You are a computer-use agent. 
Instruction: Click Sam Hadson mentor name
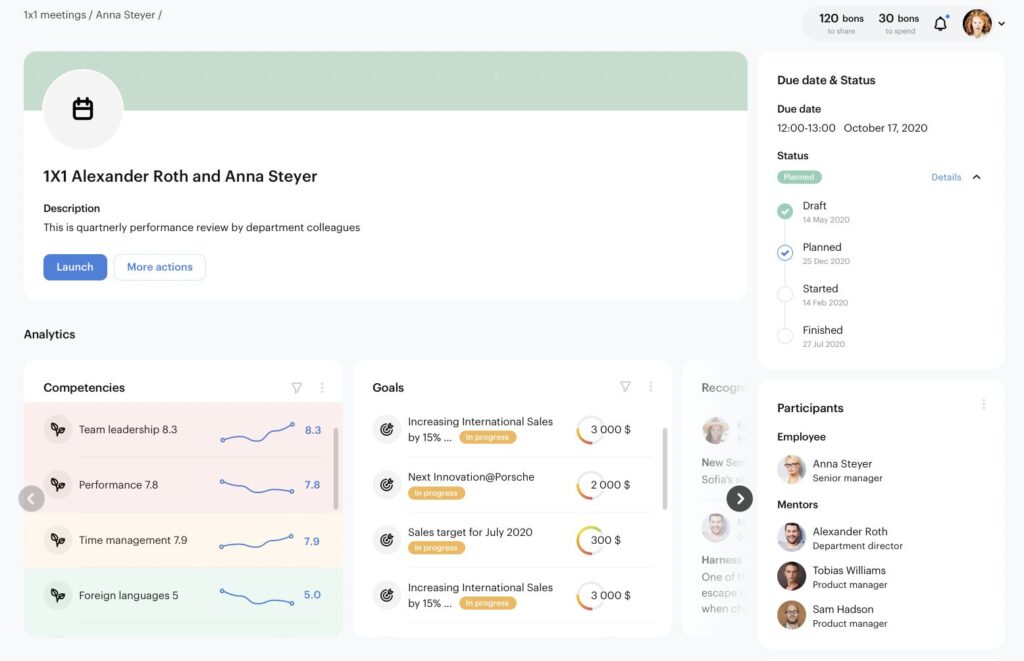[843, 609]
